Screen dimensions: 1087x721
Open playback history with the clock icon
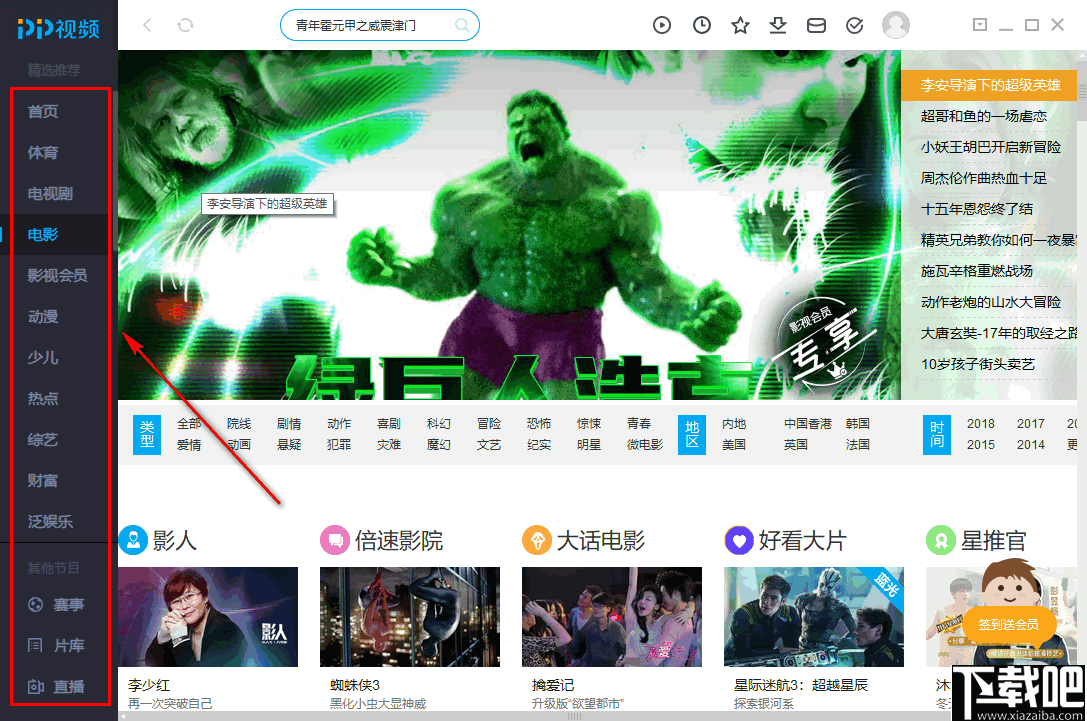point(701,25)
